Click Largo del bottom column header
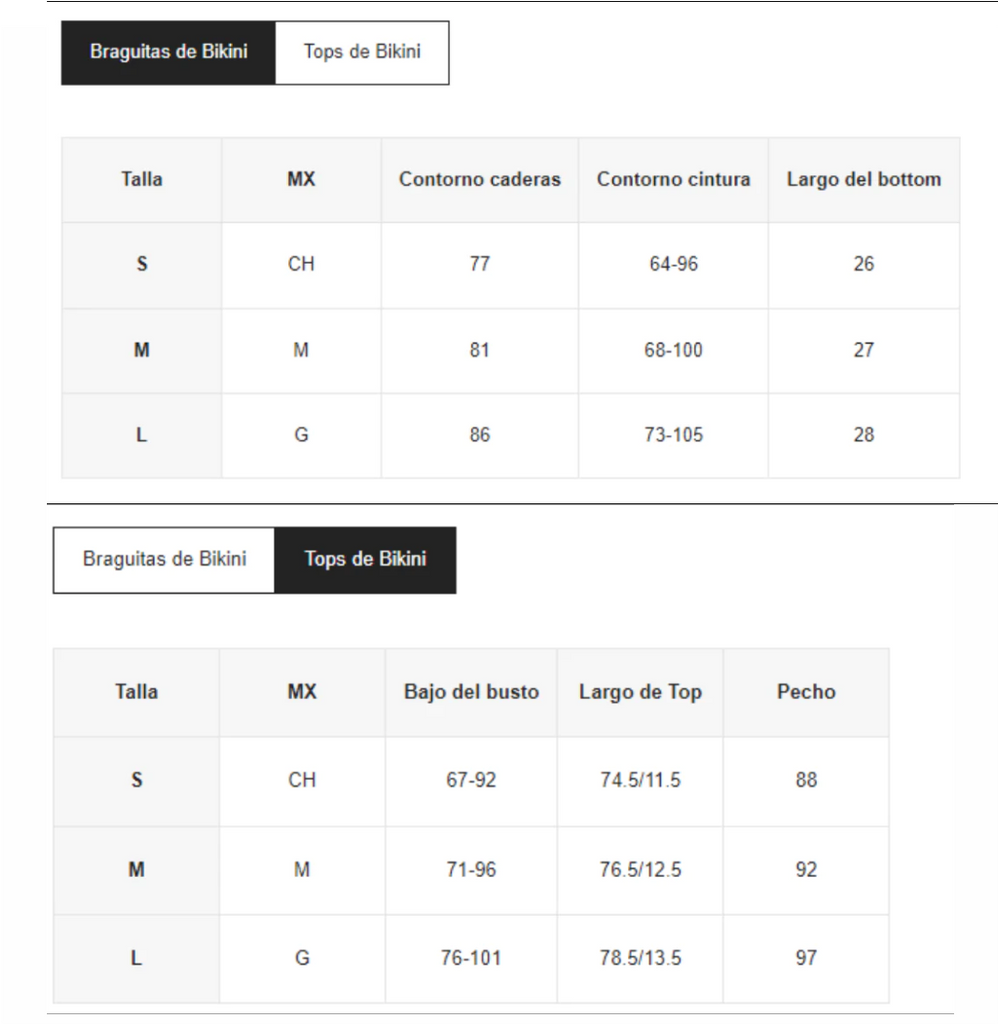Image resolution: width=998 pixels, height=1024 pixels. coord(863,180)
